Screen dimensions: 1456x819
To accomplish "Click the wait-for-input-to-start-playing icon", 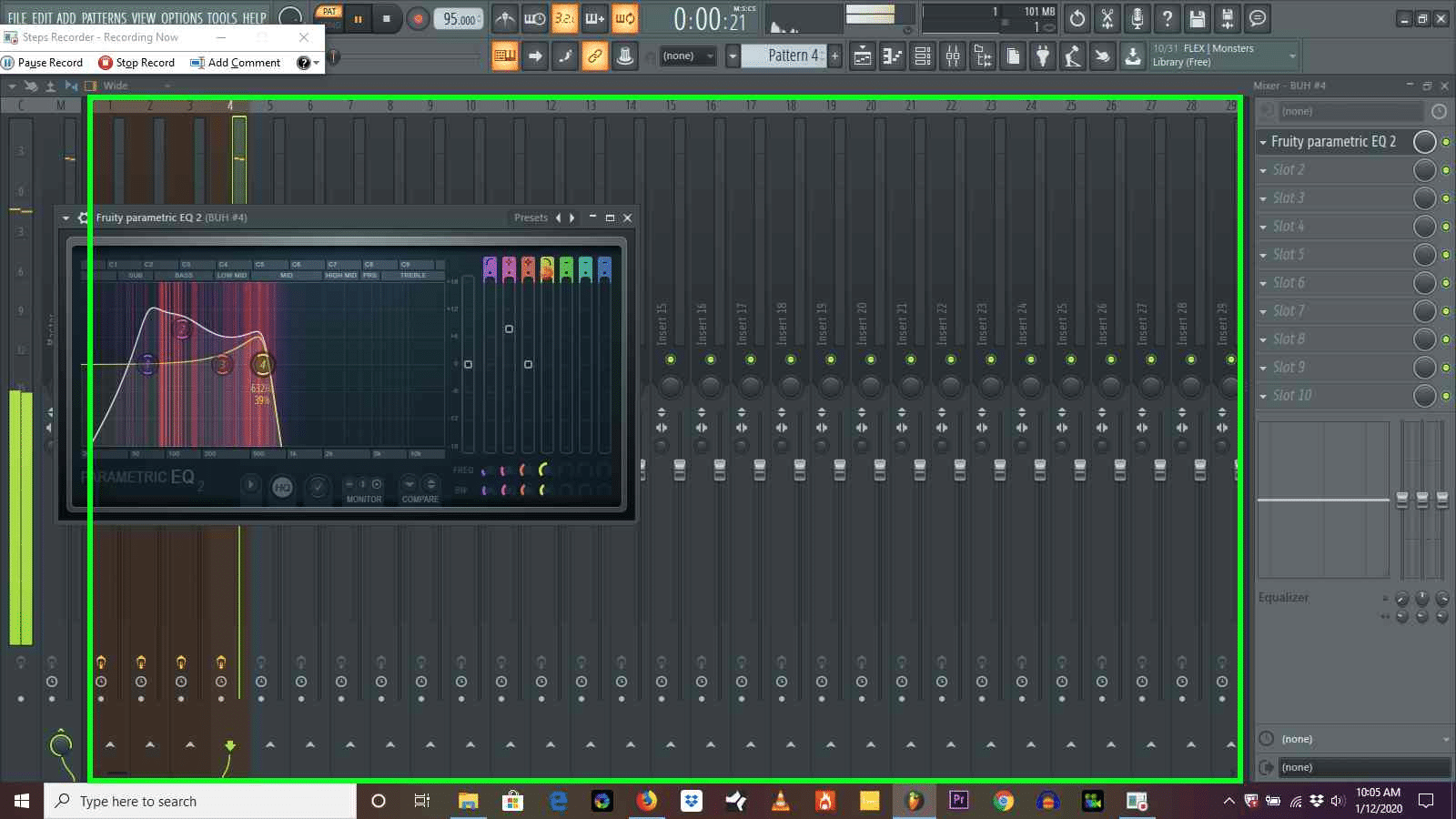I will click(x=534, y=18).
